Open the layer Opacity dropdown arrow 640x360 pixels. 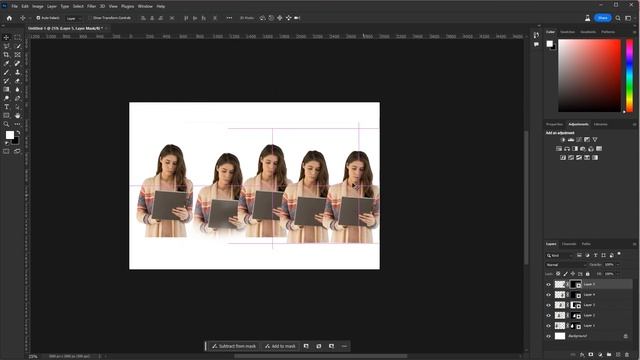point(618,264)
